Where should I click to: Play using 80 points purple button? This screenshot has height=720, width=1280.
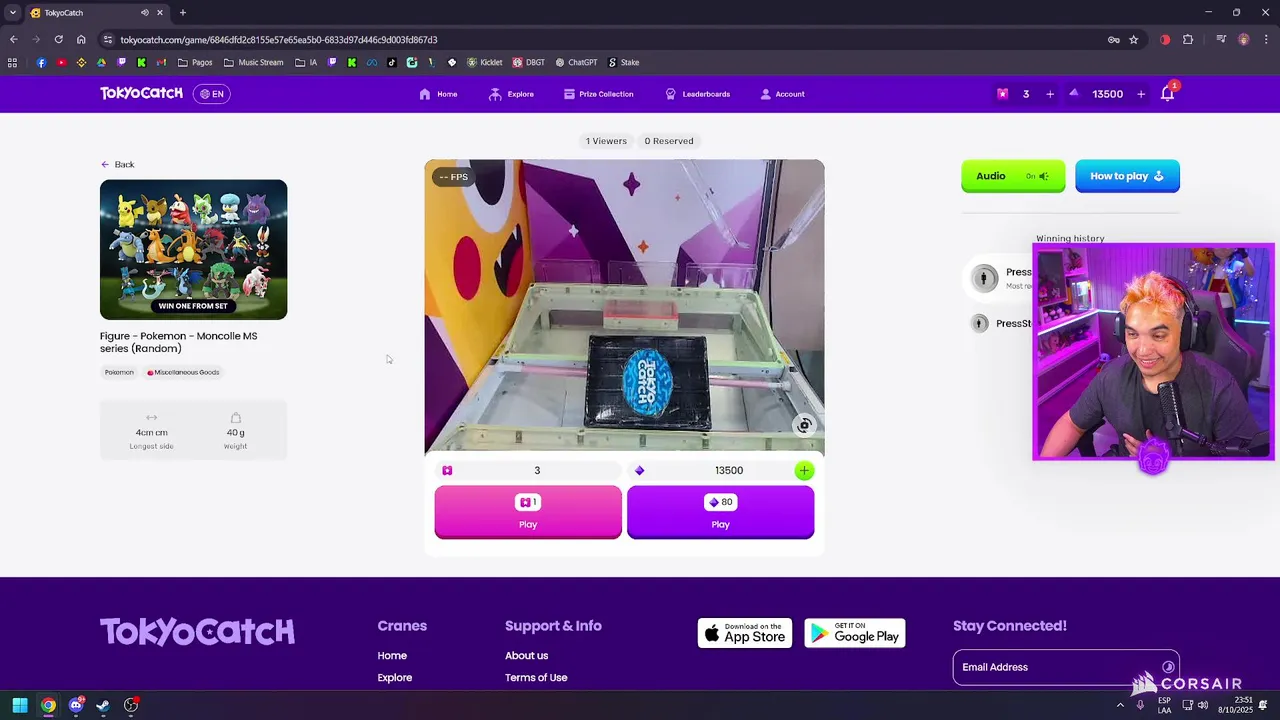(x=720, y=512)
